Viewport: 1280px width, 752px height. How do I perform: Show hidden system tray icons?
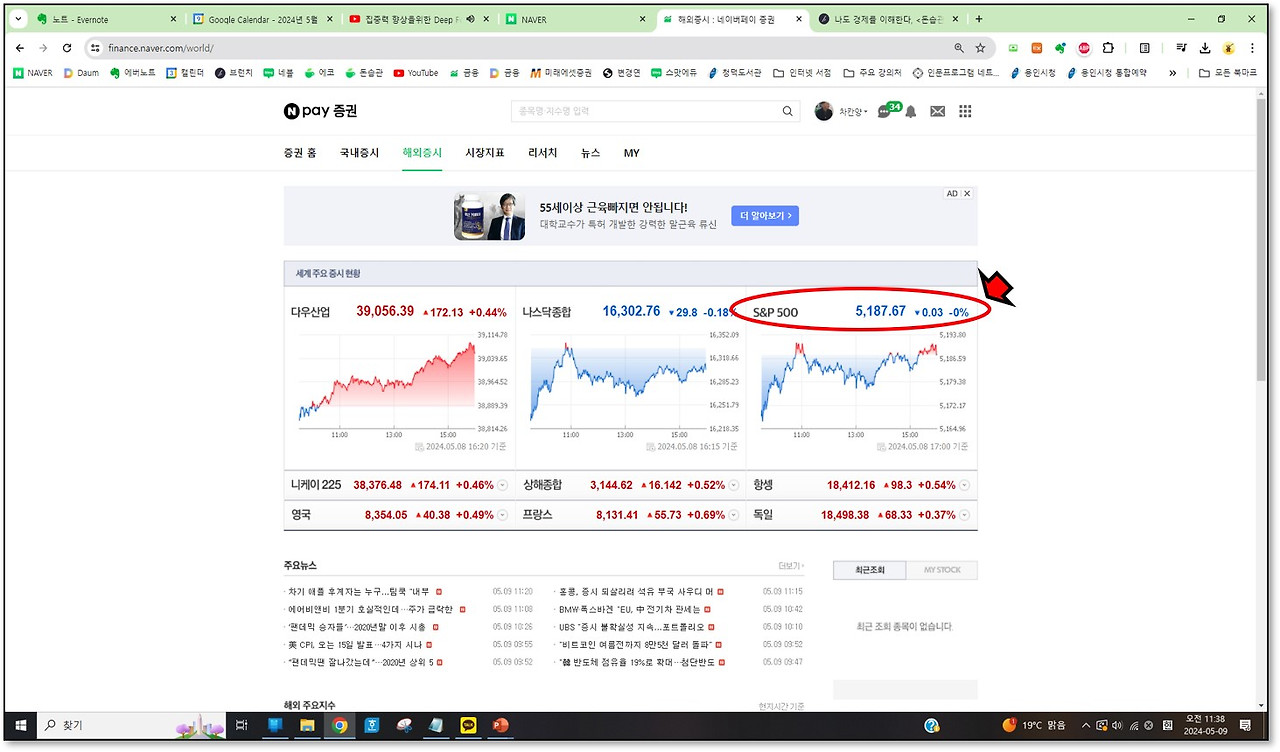pos(1087,725)
